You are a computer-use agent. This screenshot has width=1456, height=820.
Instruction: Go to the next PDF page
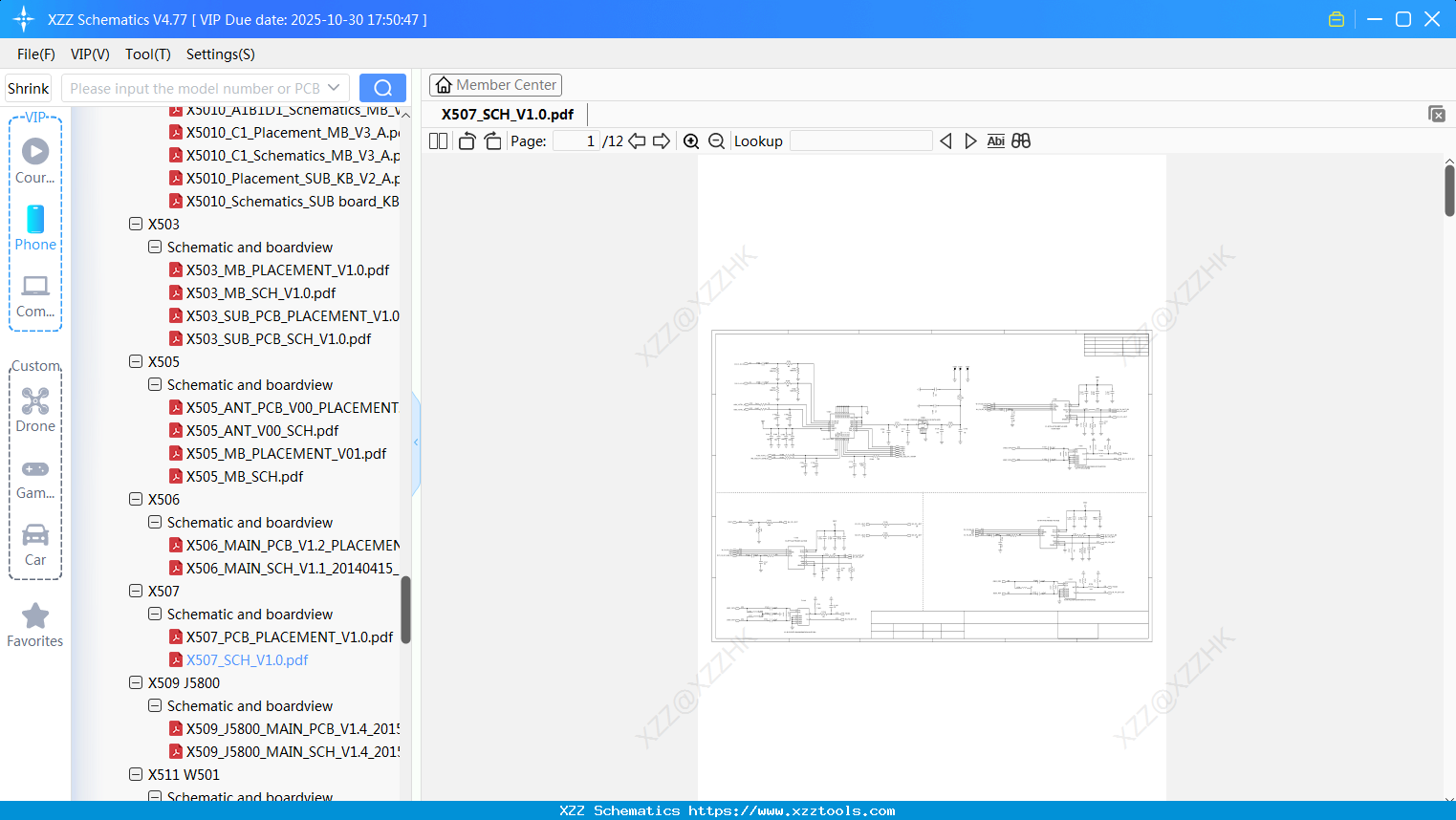point(661,140)
